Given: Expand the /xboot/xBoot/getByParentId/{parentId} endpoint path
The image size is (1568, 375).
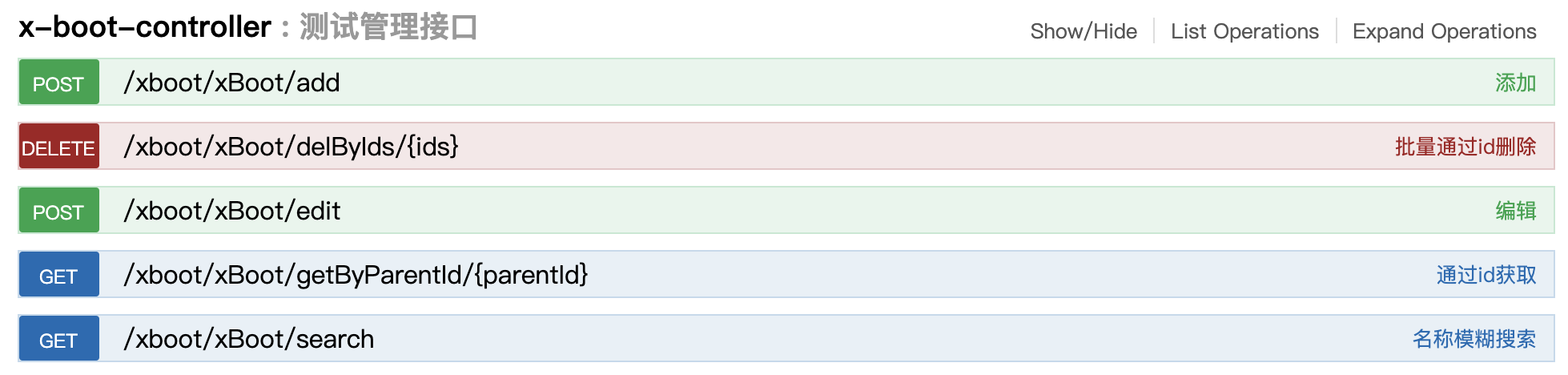Looking at the screenshot, I should tap(356, 275).
